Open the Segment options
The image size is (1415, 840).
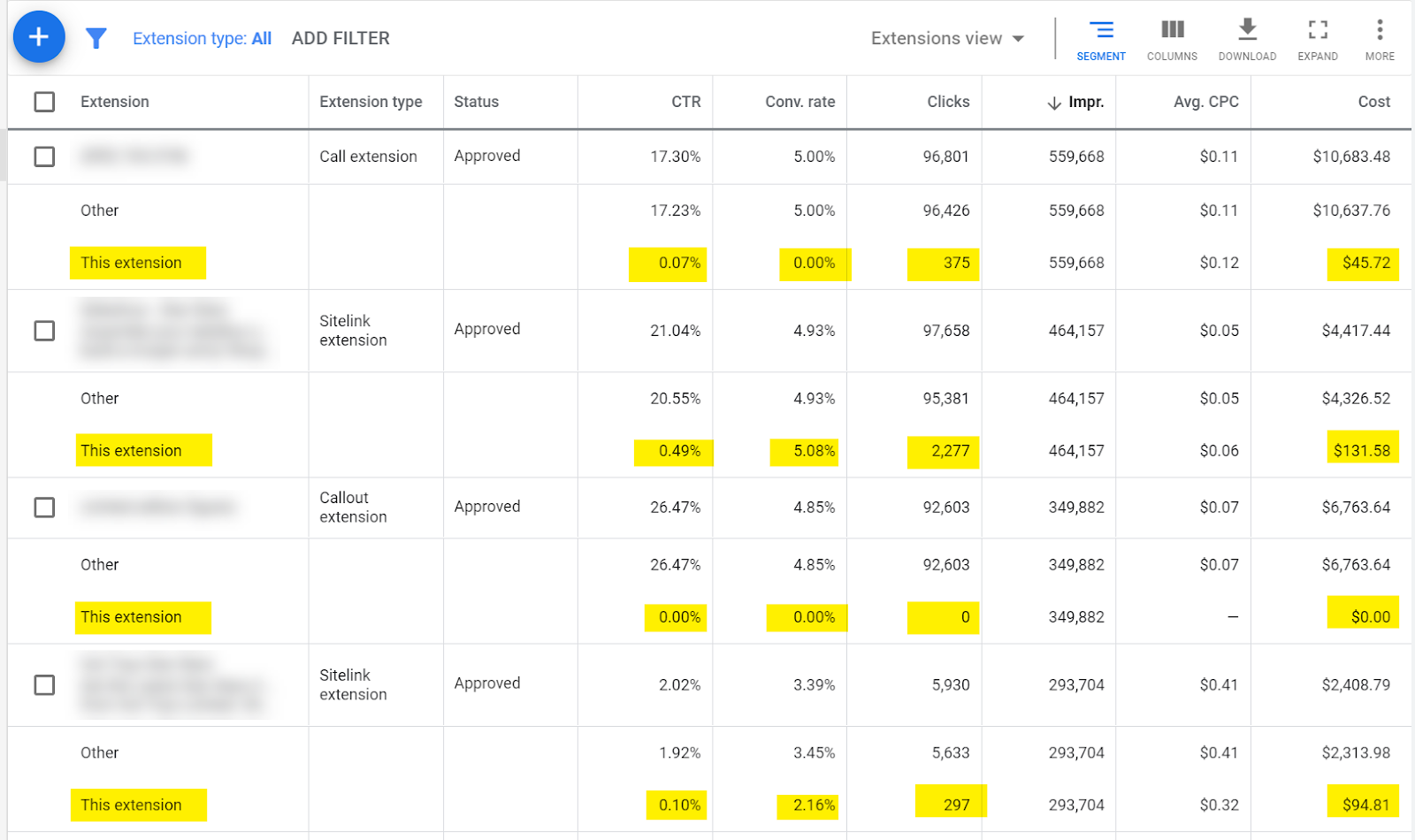coord(1101,39)
